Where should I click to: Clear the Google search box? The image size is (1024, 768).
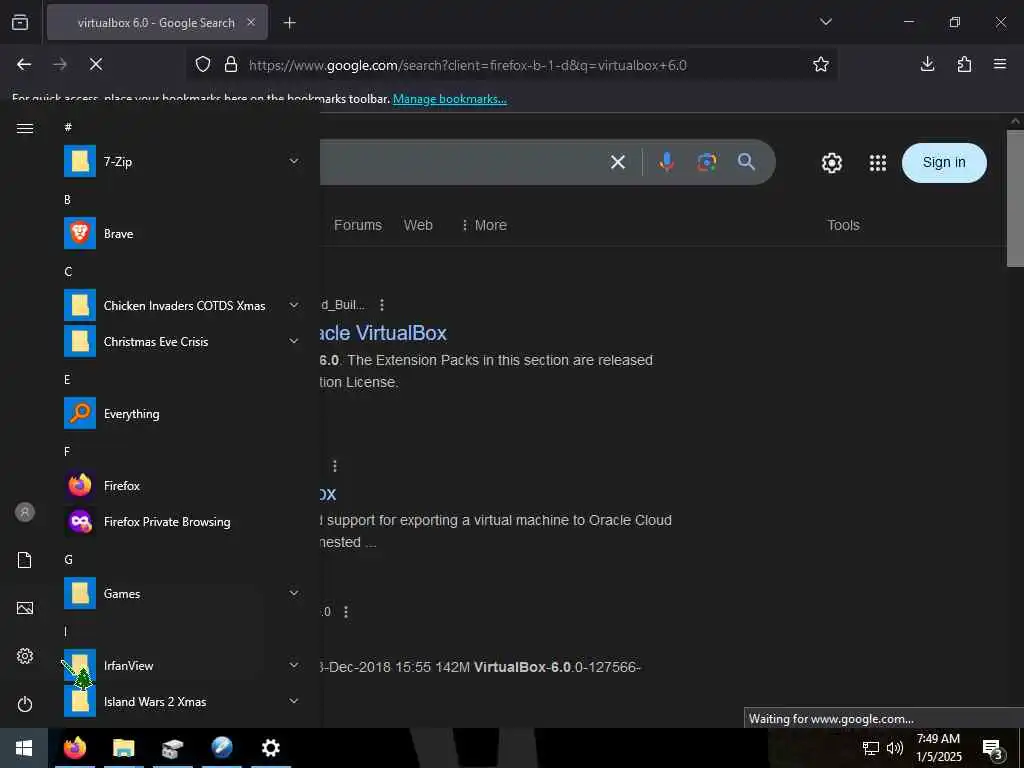click(618, 162)
